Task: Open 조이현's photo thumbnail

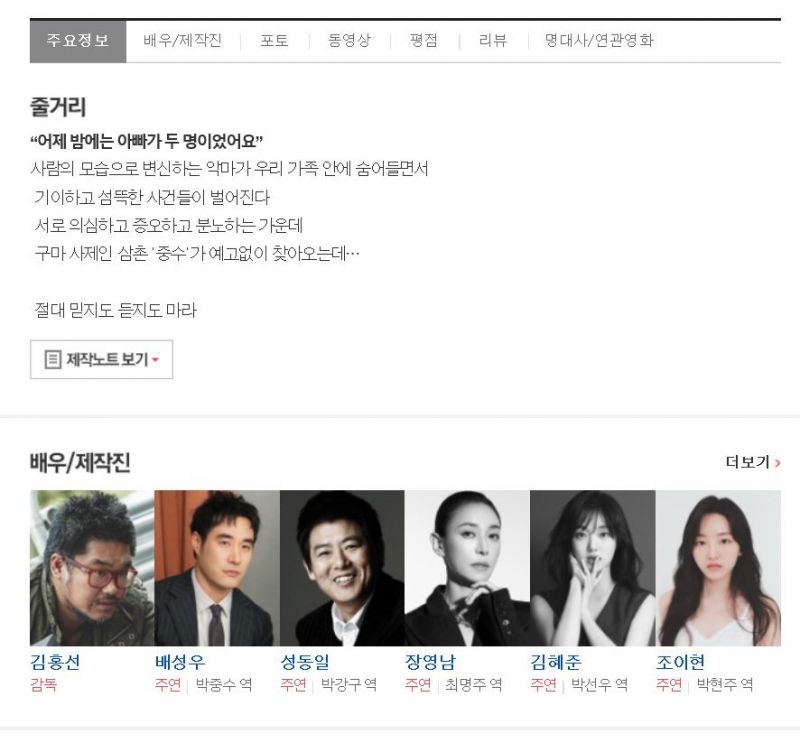Action: point(718,568)
